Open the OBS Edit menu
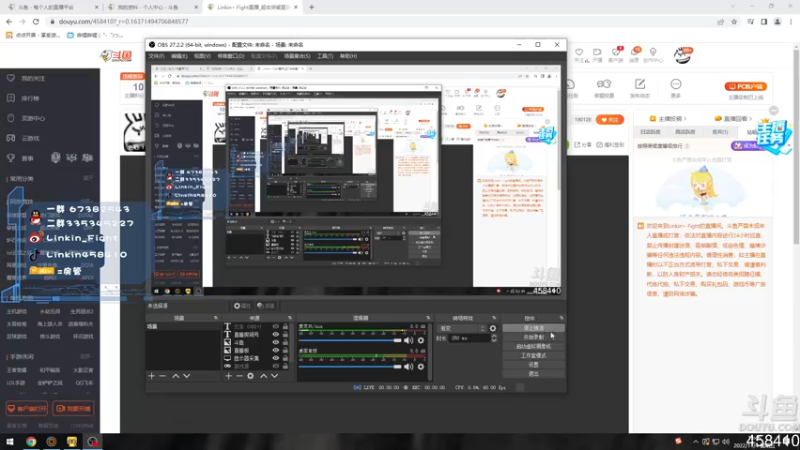Image resolution: width=800 pixels, height=450 pixels. [x=179, y=56]
